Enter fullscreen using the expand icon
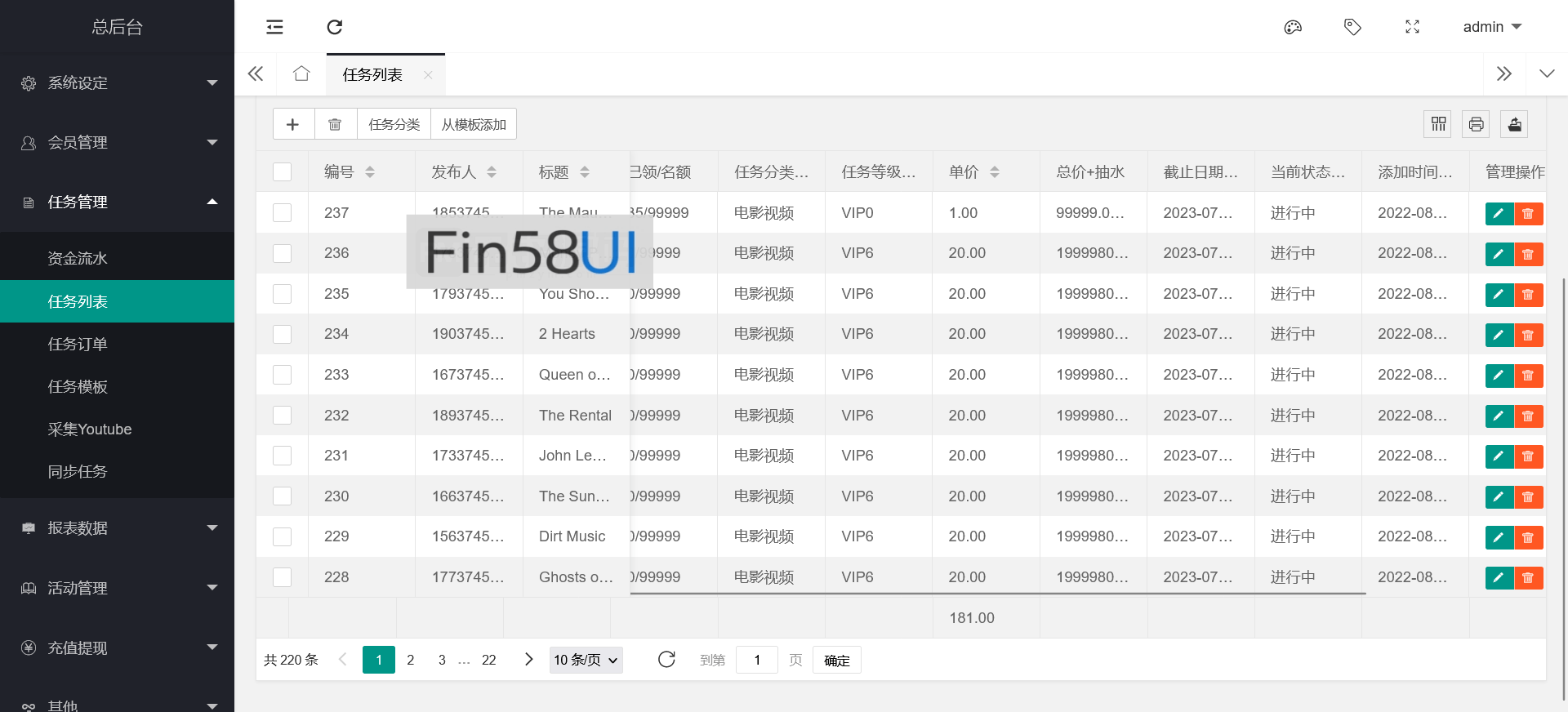 click(x=1412, y=27)
